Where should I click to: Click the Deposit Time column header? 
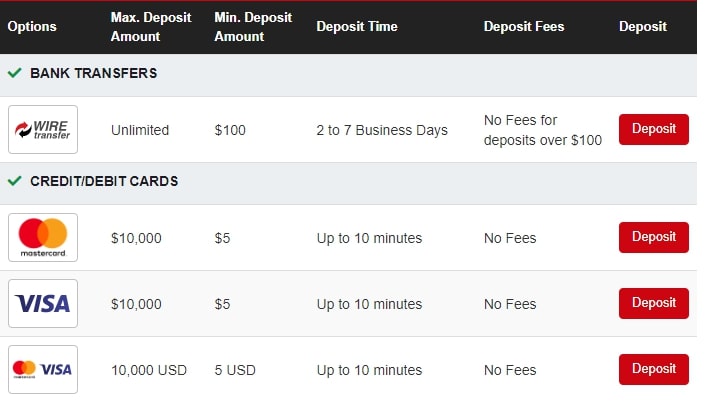click(x=357, y=27)
